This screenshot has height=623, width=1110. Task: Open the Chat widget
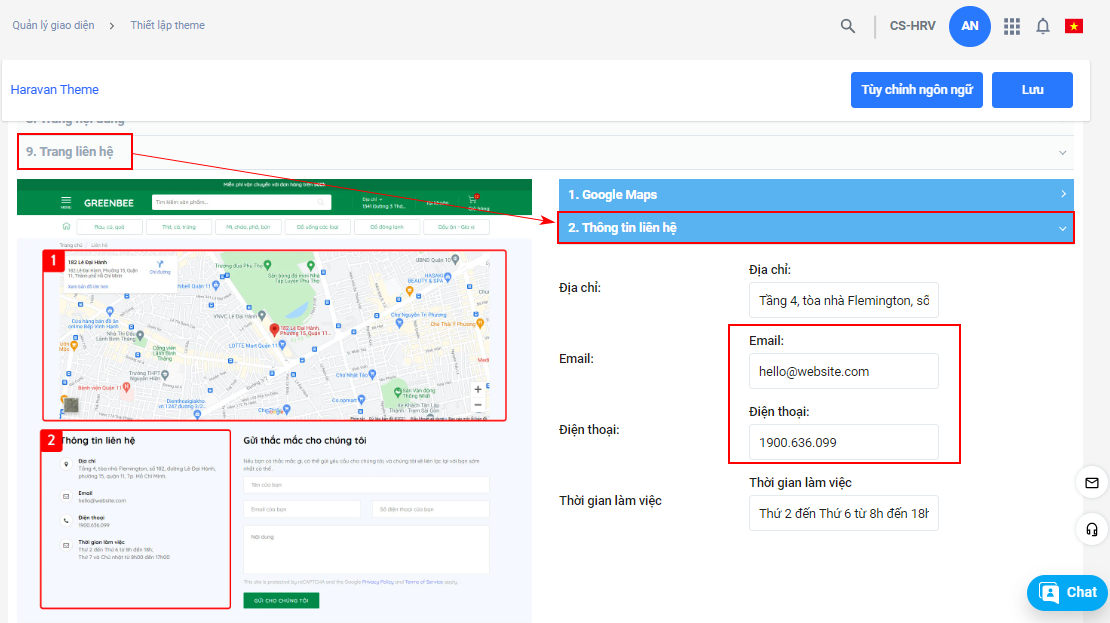(1067, 592)
